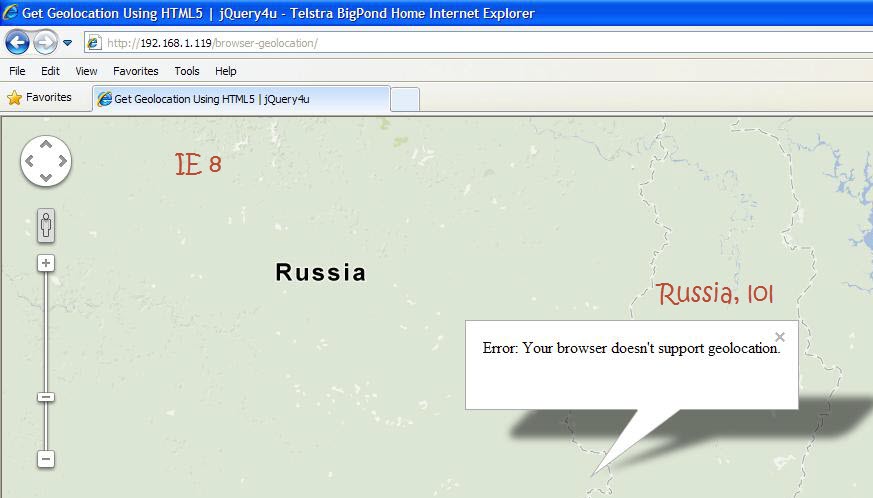
Task: Open the Edit menu
Action: pyautogui.click(x=50, y=71)
